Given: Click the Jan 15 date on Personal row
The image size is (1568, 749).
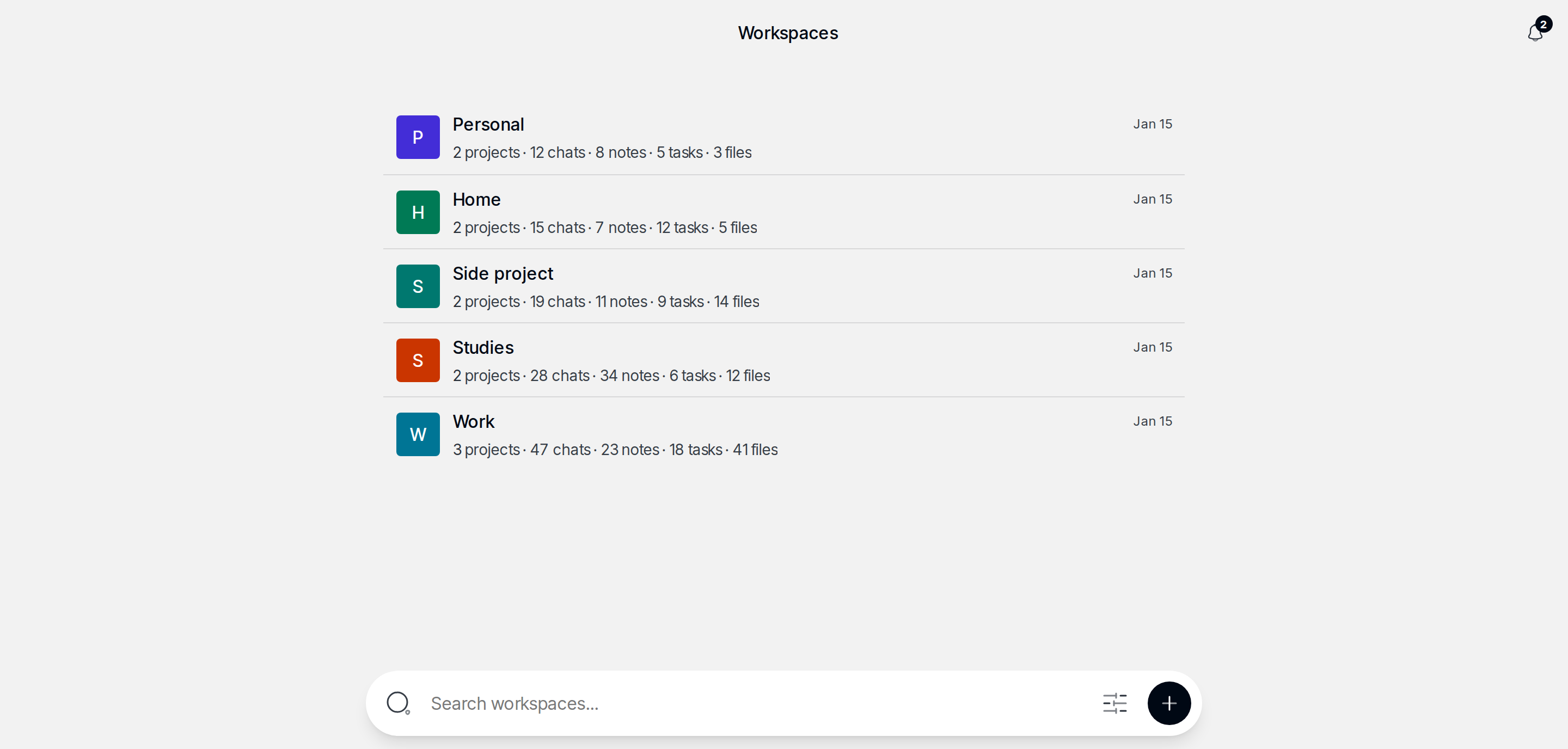Looking at the screenshot, I should point(1152,124).
